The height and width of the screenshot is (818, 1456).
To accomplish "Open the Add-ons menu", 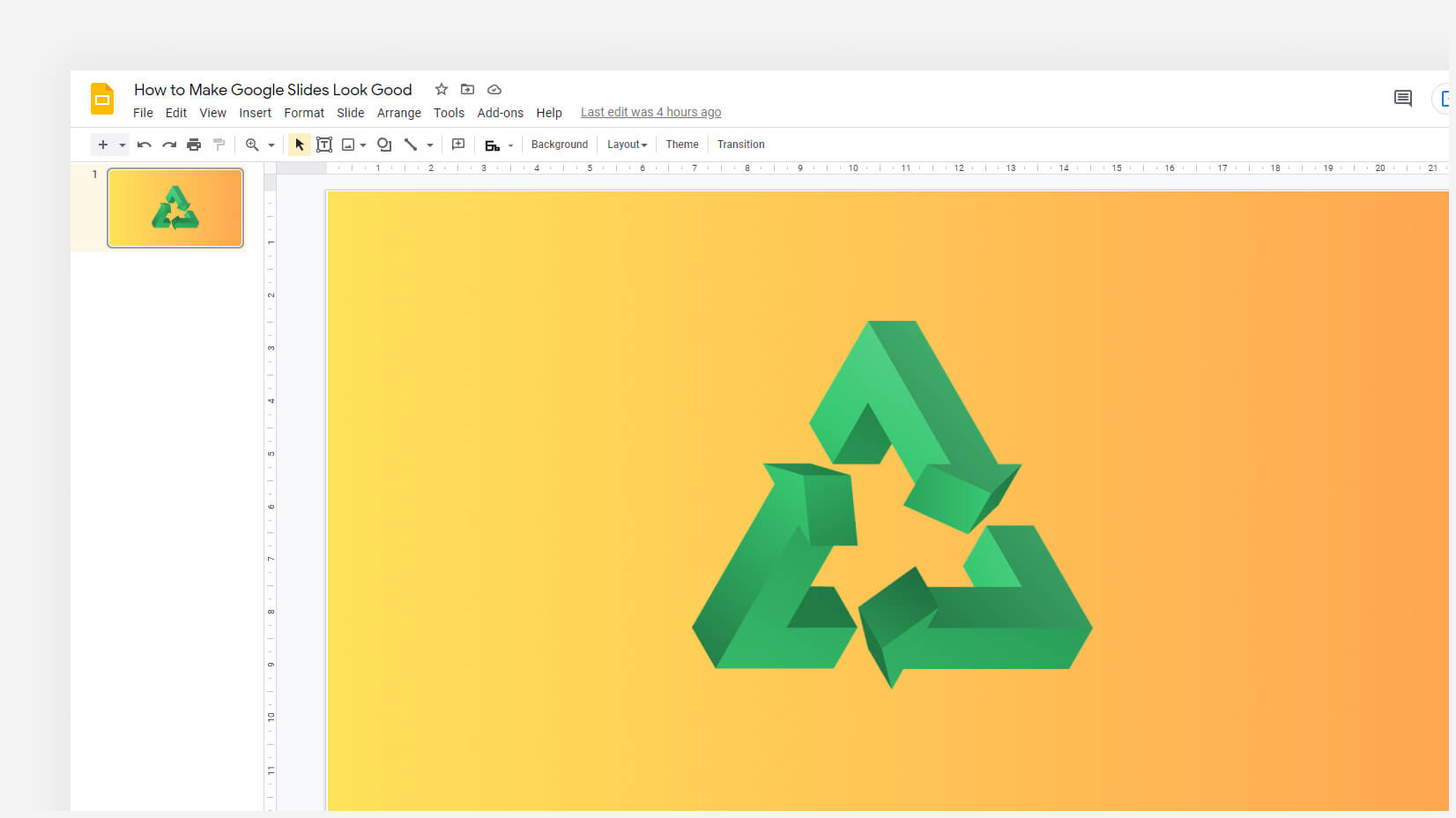I will [501, 113].
